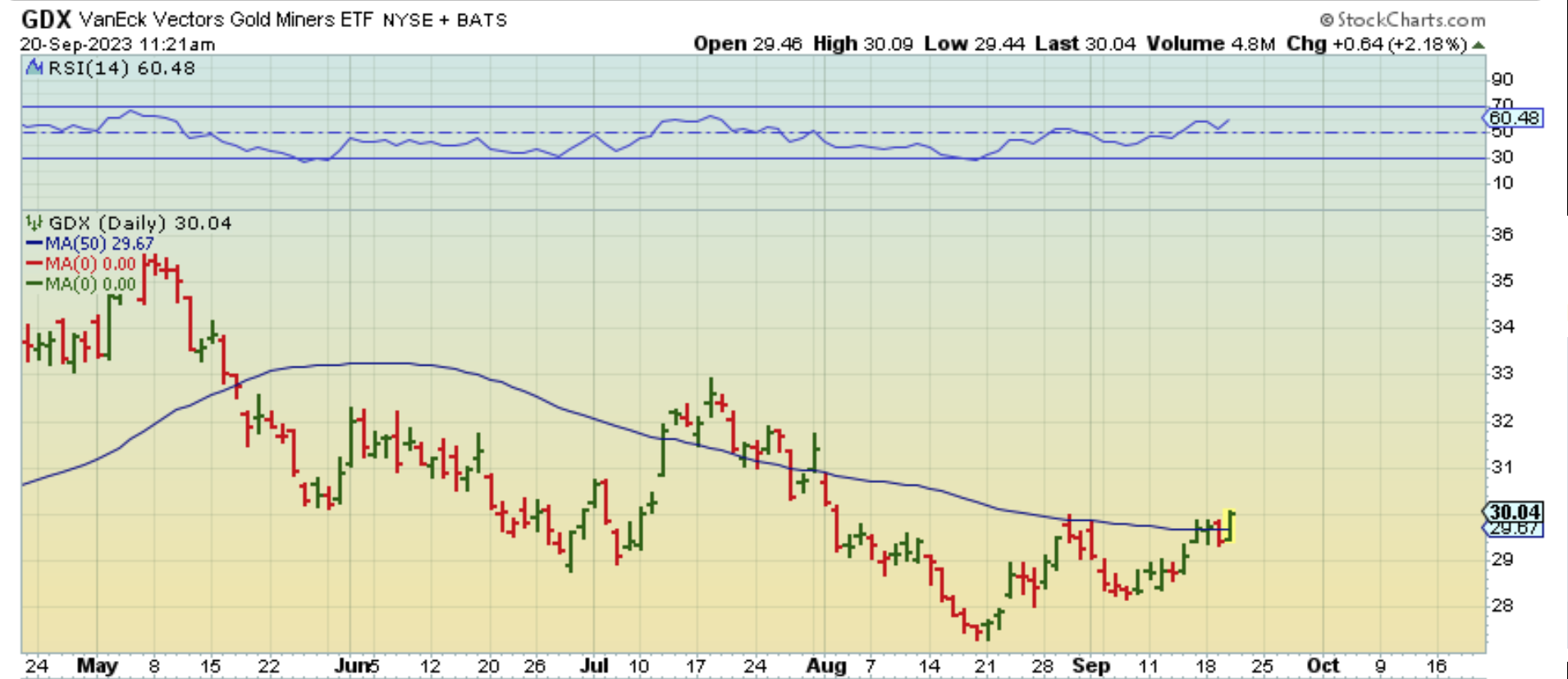This screenshot has width=1568, height=679.
Task: Click the 26 date label on the date axis
Action: pos(534,667)
